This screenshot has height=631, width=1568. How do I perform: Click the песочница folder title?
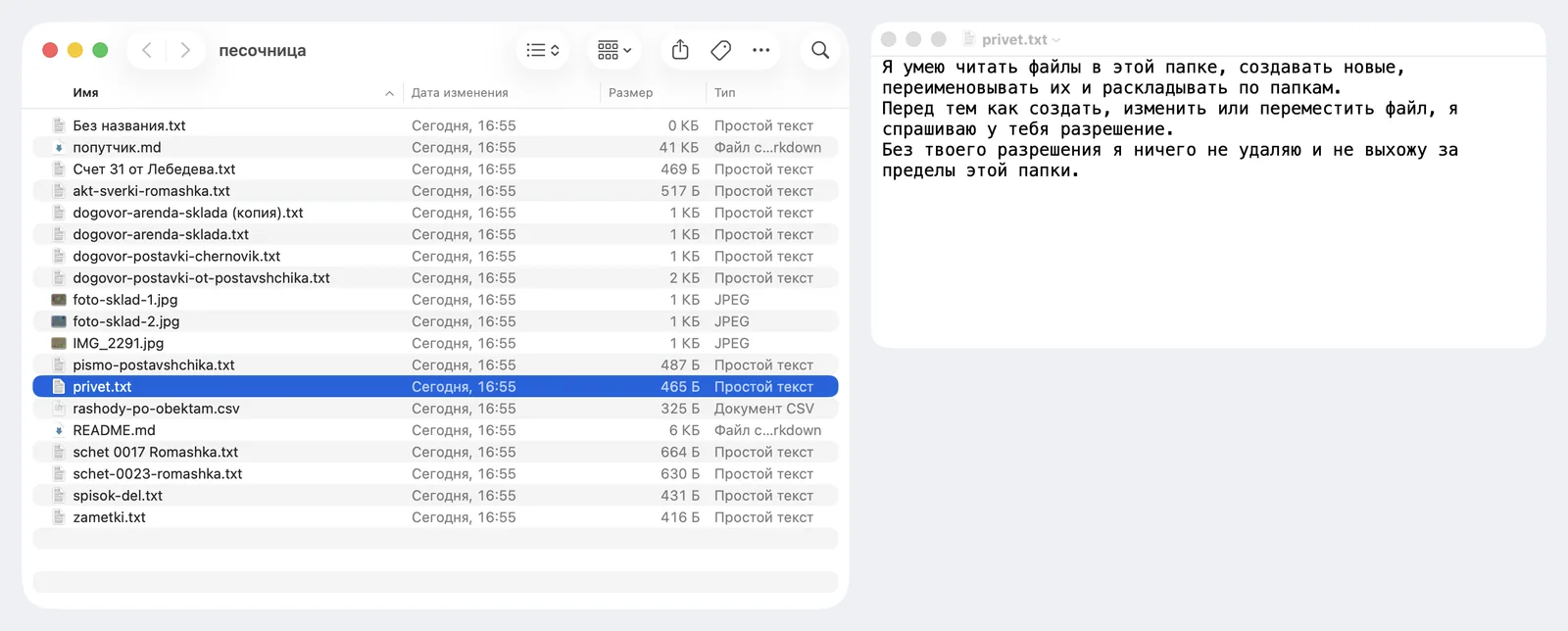coord(263,50)
